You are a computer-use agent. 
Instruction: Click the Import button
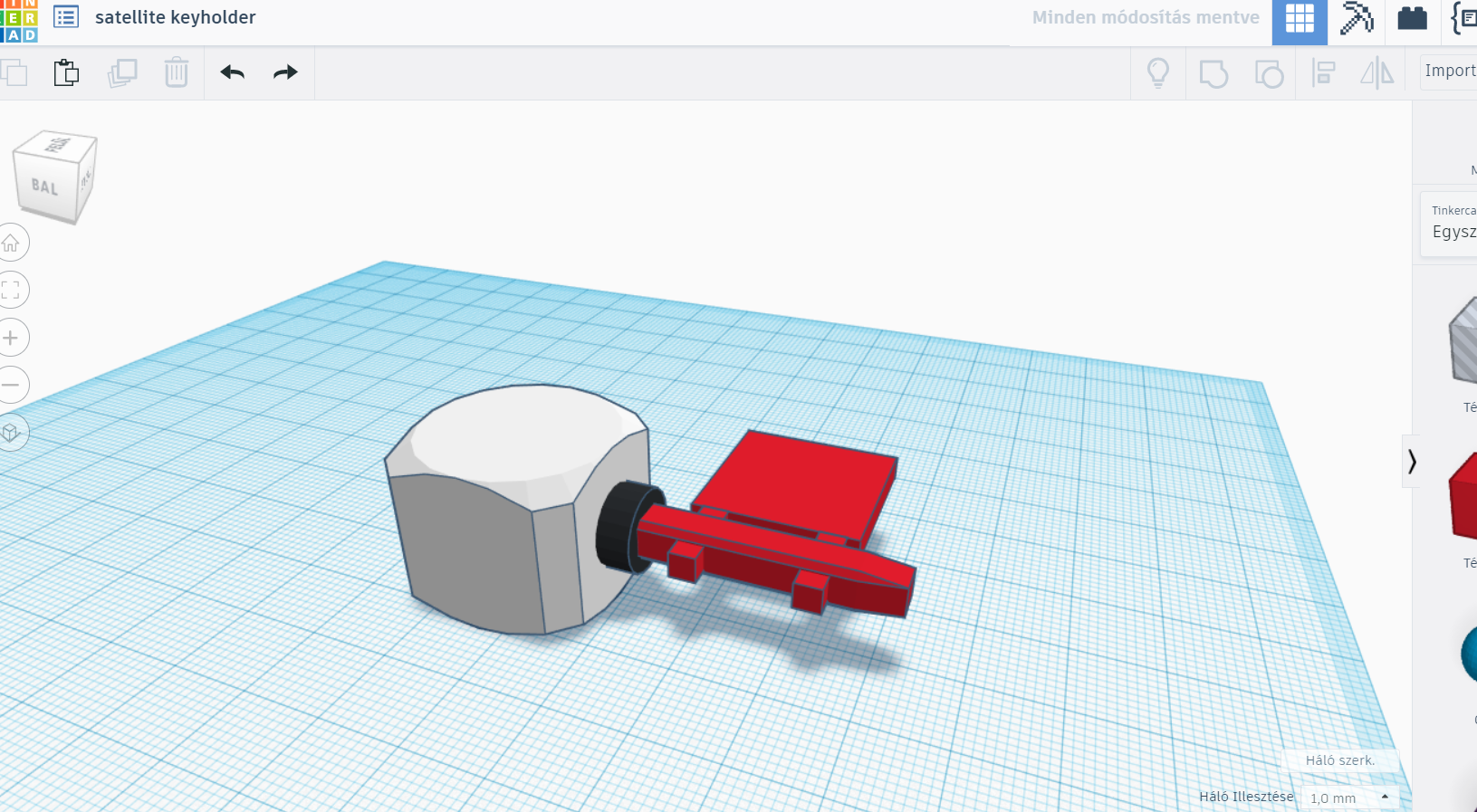click(x=1448, y=71)
